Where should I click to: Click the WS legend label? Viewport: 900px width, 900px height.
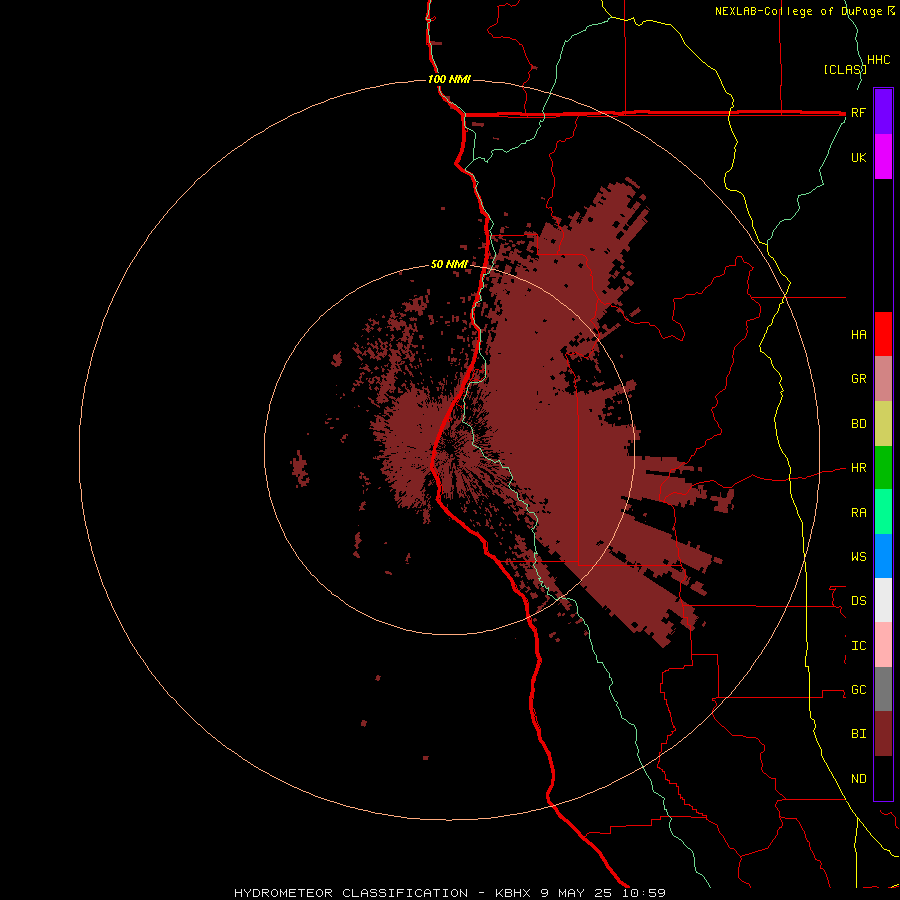858,556
